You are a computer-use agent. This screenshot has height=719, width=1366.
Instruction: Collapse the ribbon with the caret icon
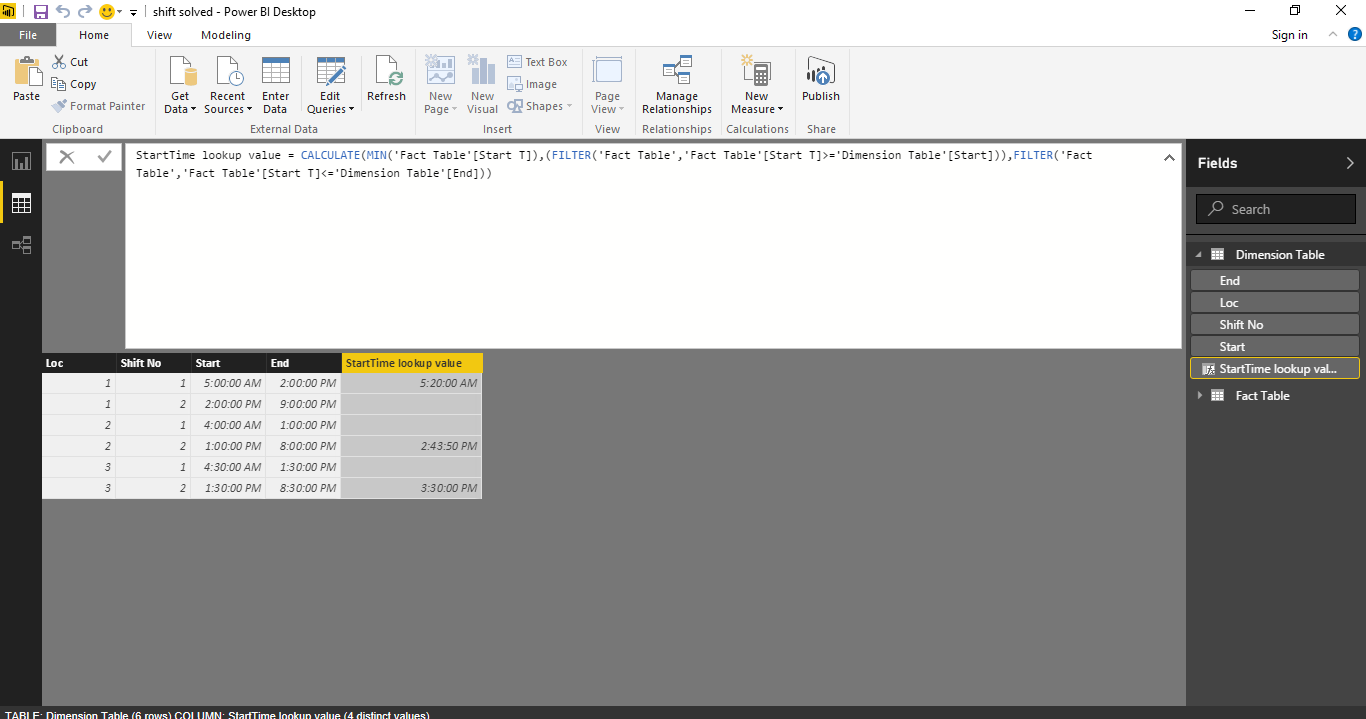(1332, 34)
